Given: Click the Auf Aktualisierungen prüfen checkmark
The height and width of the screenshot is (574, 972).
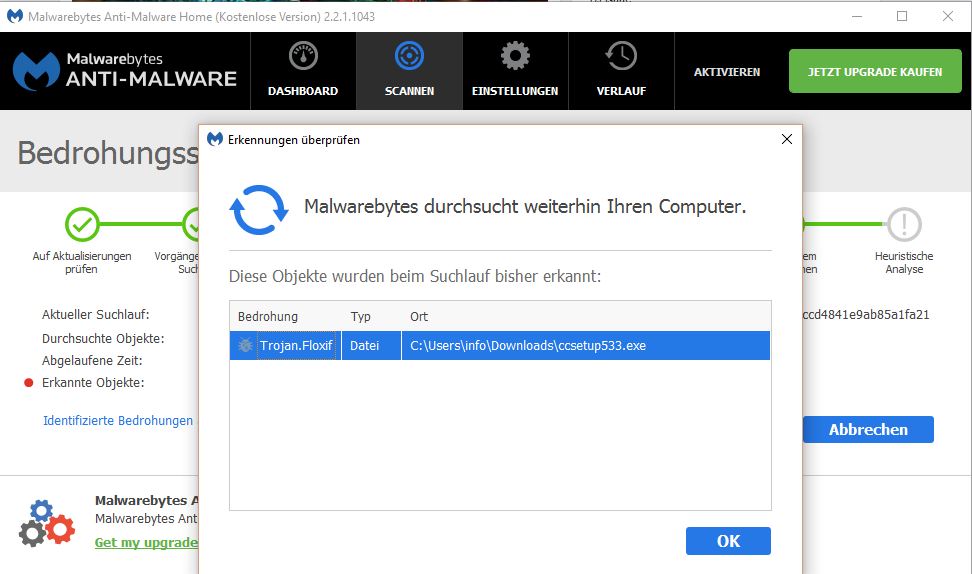Looking at the screenshot, I should click(x=82, y=224).
